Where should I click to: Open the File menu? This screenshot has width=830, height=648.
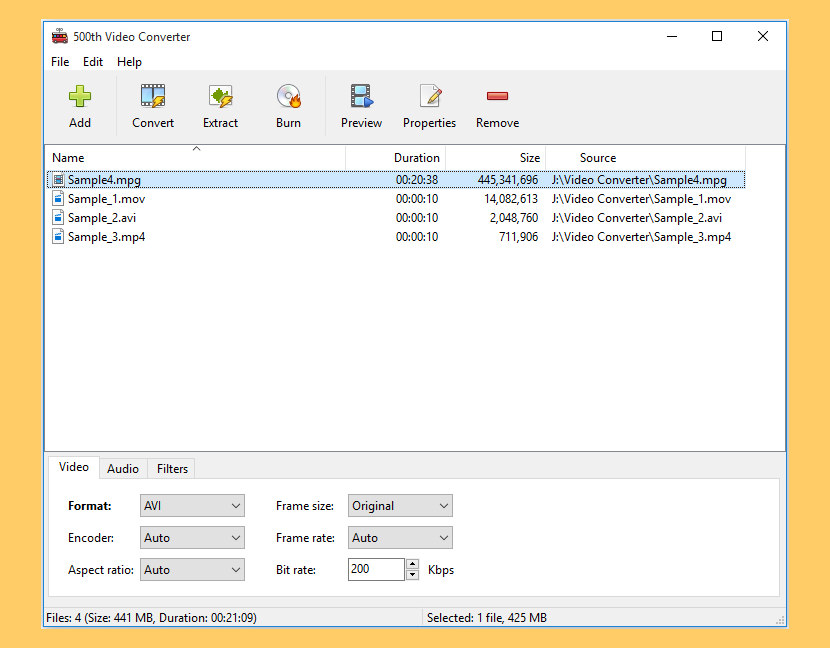pos(59,61)
